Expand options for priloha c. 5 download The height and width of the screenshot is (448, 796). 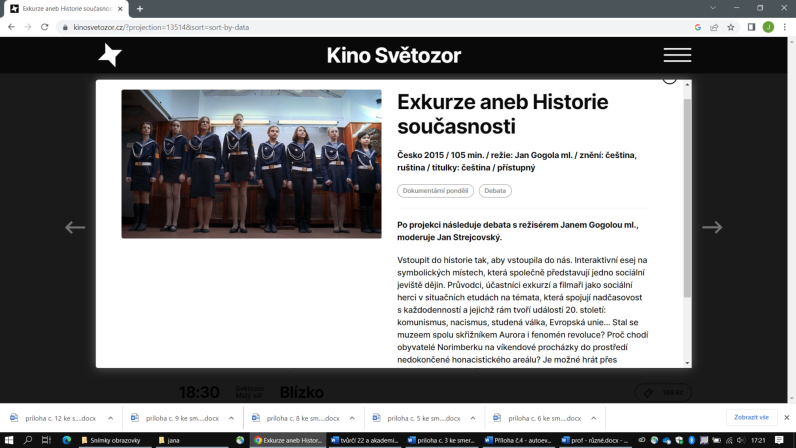pyautogui.click(x=473, y=418)
